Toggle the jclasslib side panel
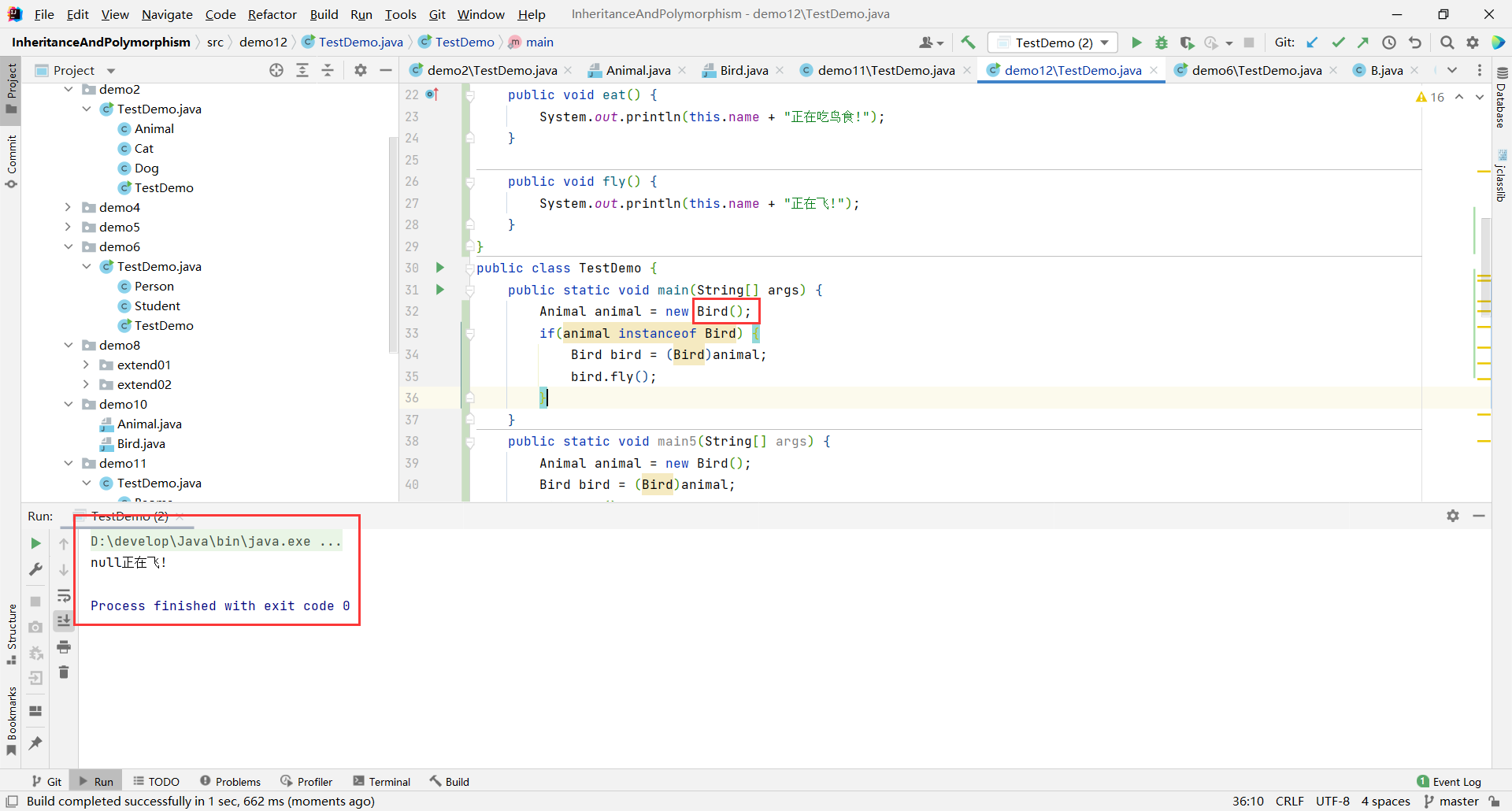The width and height of the screenshot is (1512, 811). point(1501,176)
